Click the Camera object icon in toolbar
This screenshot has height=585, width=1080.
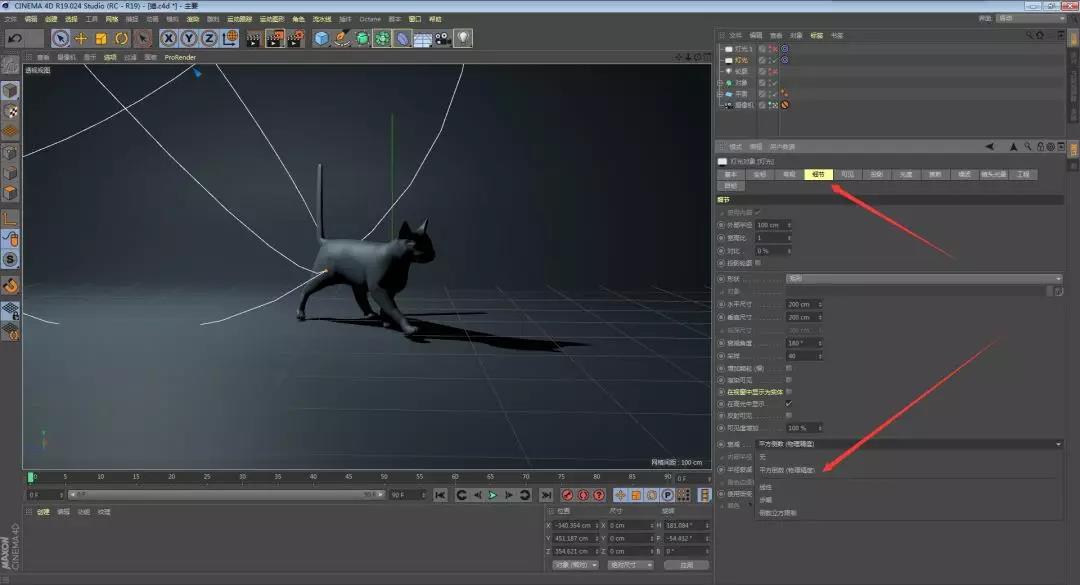point(442,38)
